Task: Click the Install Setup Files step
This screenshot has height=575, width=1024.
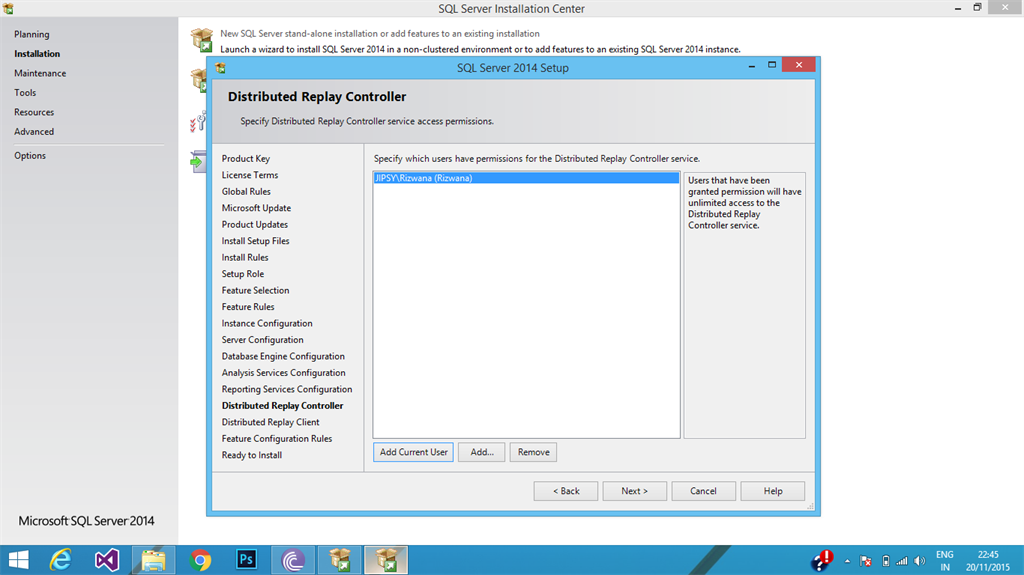Action: point(255,241)
